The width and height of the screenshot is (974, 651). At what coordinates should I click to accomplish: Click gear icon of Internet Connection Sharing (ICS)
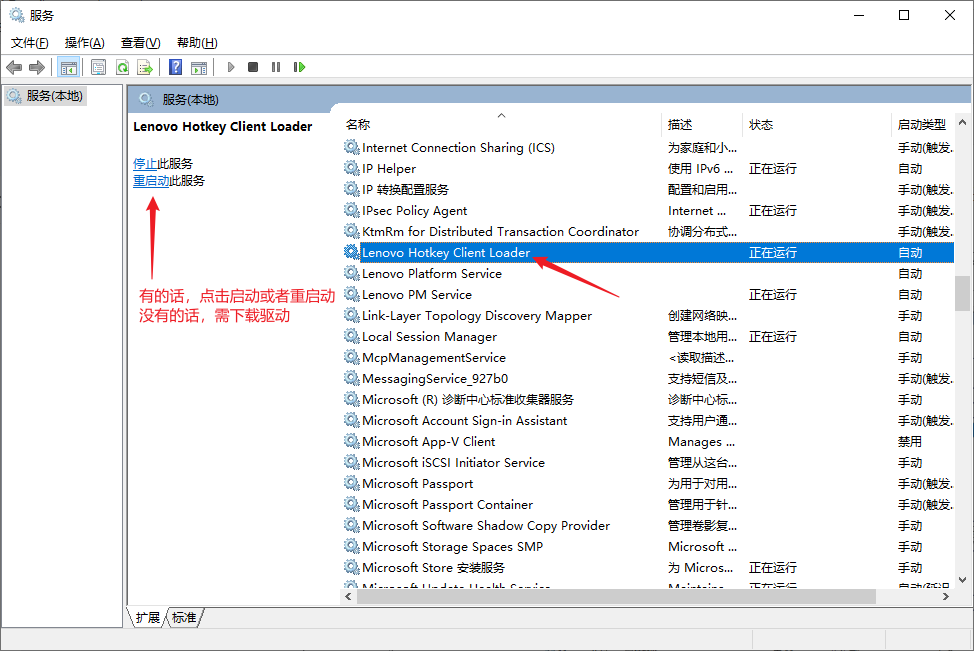point(352,147)
